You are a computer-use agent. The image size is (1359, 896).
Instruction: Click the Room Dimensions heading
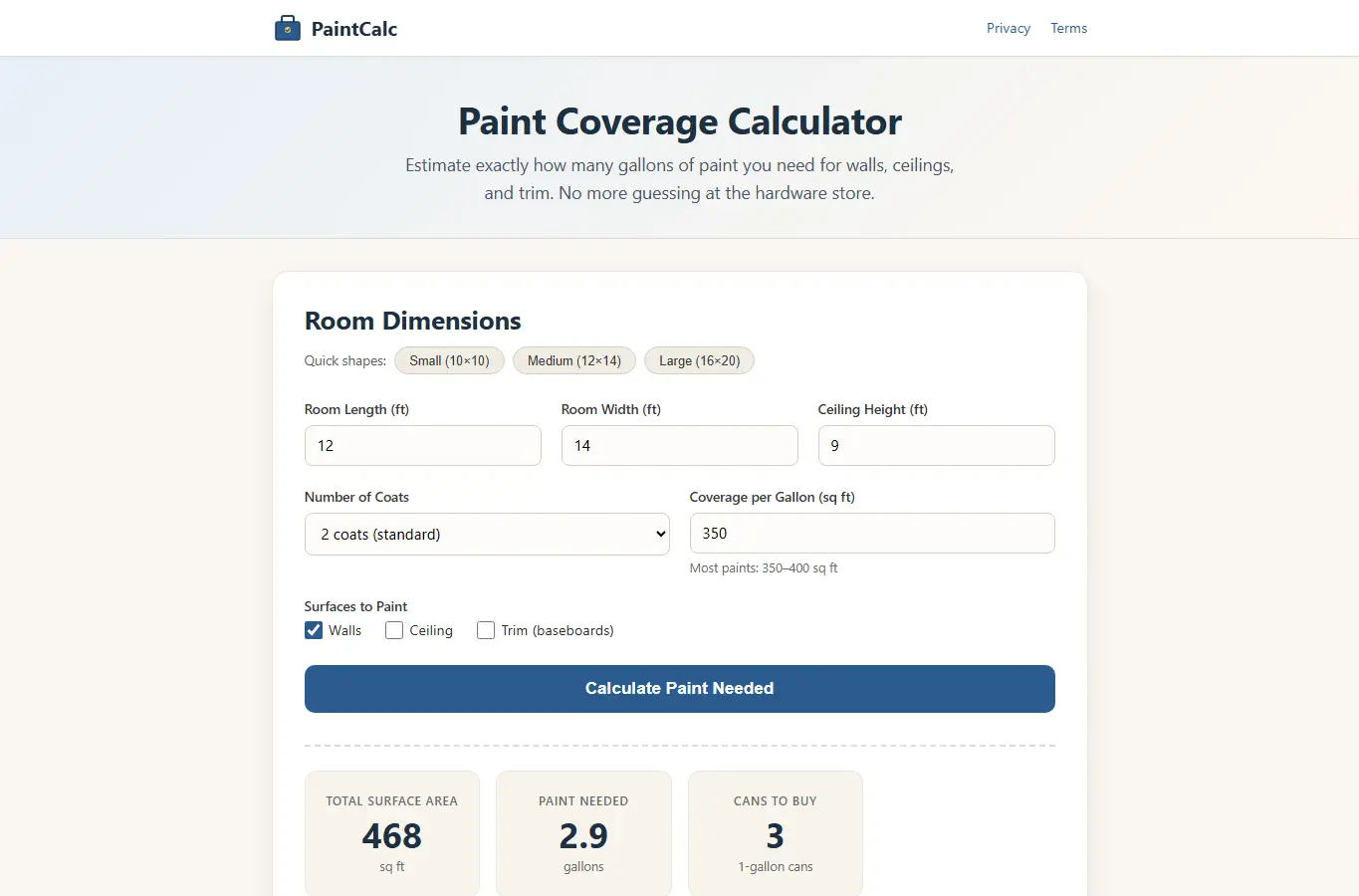pyautogui.click(x=413, y=321)
